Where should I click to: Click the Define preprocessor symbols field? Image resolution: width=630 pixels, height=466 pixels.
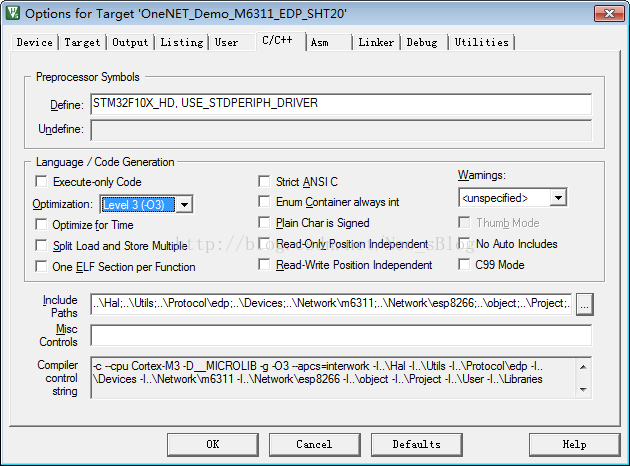[x=341, y=104]
